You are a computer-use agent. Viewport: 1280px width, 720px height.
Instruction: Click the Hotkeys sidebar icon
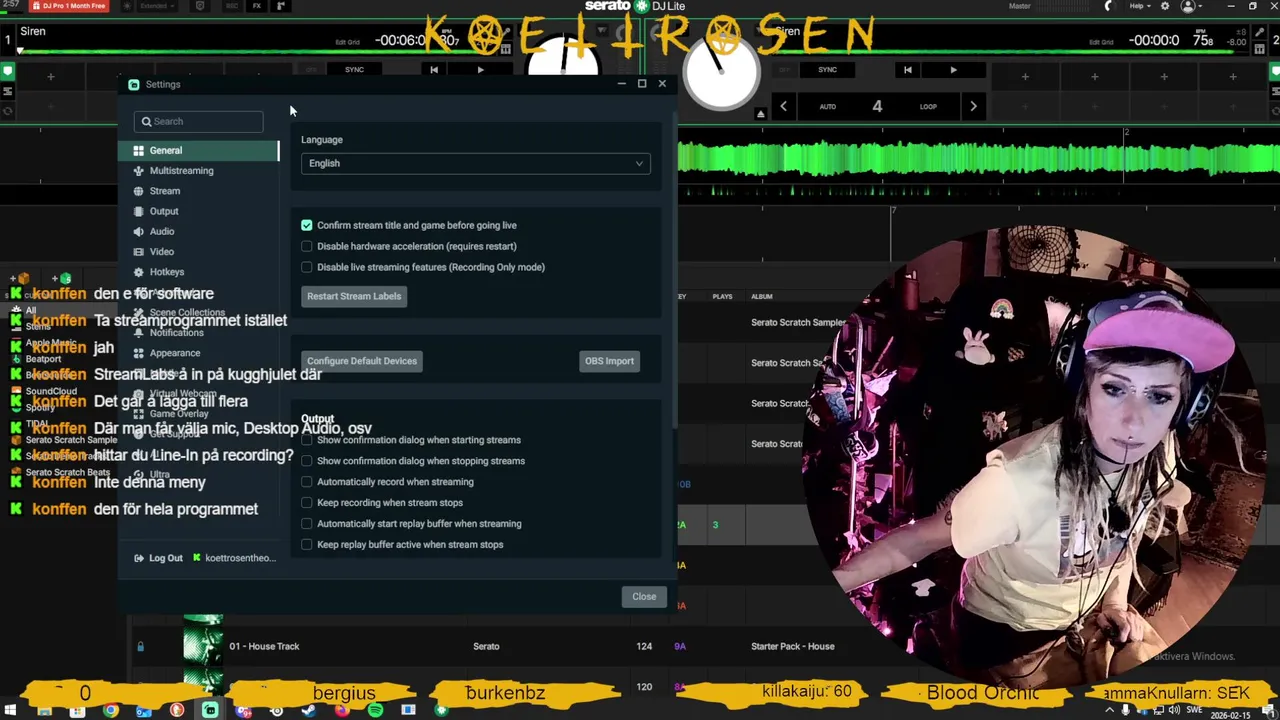point(138,272)
